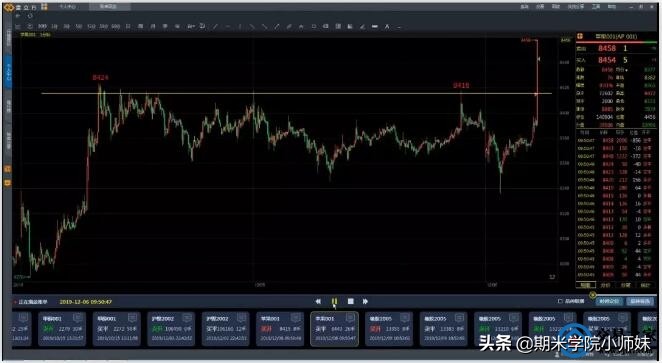This screenshot has width=662, height=363.
Task: Switch chart to the monthly (月) period
Action: [x=153, y=26]
